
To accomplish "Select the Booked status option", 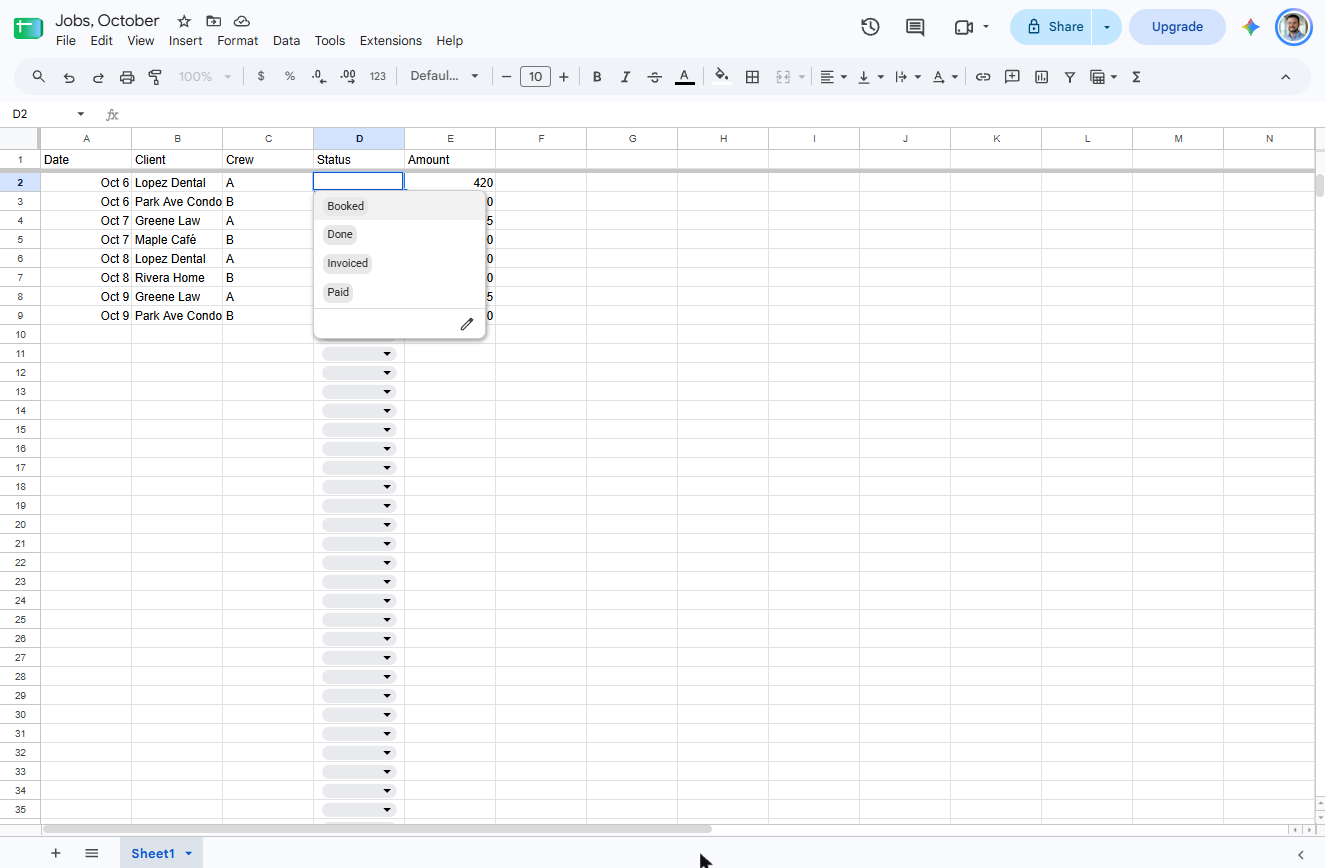I will [x=346, y=206].
